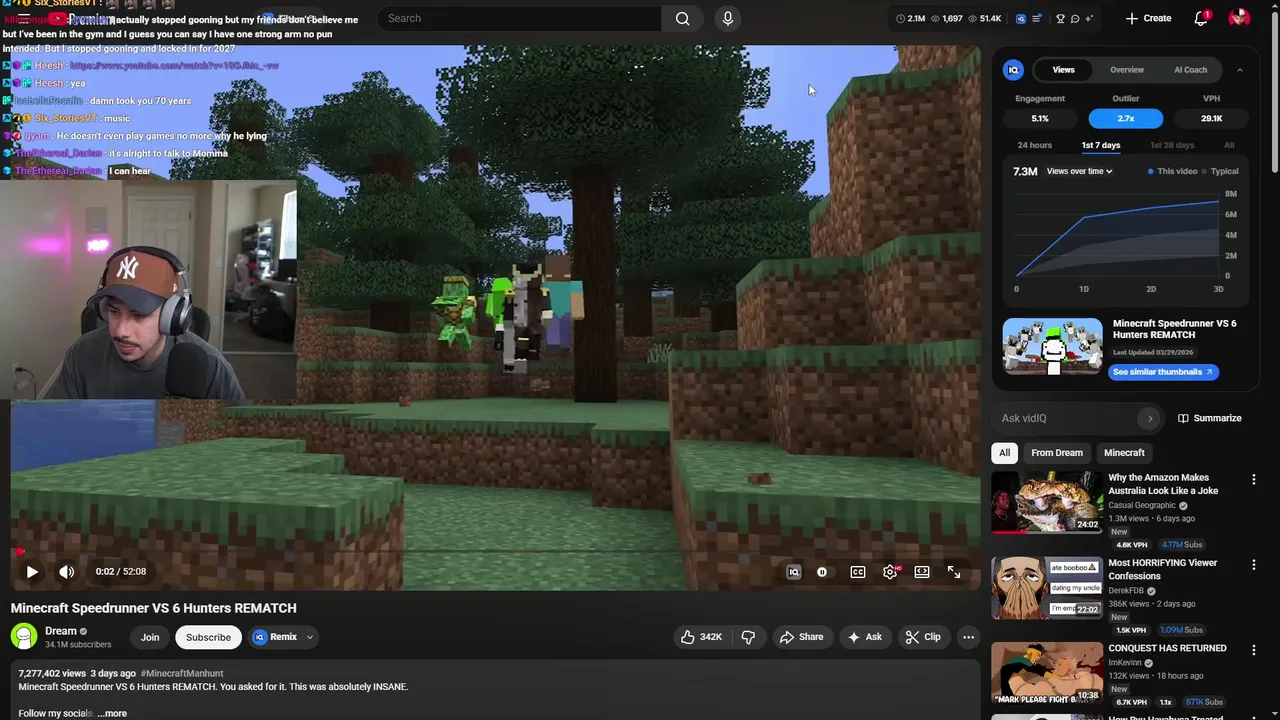Click into the Search field
The height and width of the screenshot is (720, 1280).
520,18
